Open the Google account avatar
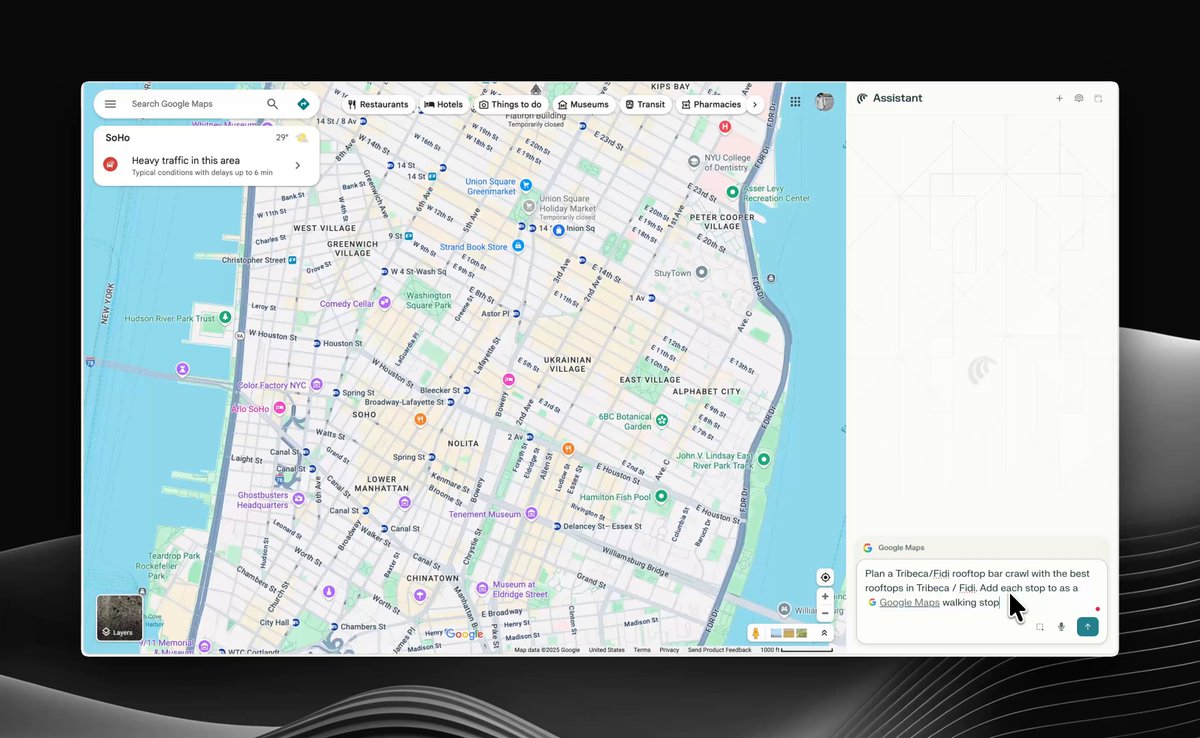The height and width of the screenshot is (738, 1200). pyautogui.click(x=824, y=102)
